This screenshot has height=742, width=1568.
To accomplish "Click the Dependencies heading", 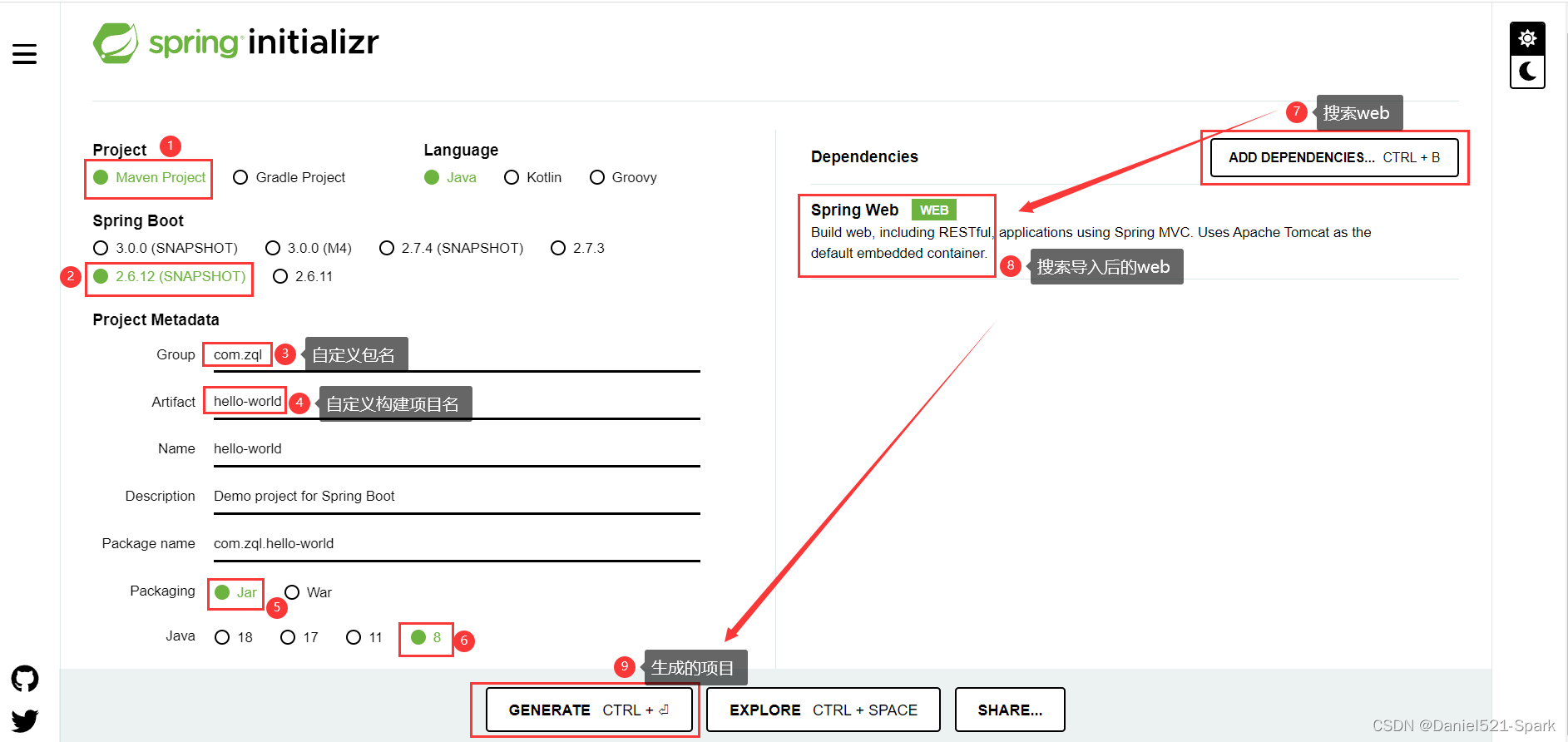I will pos(864,156).
